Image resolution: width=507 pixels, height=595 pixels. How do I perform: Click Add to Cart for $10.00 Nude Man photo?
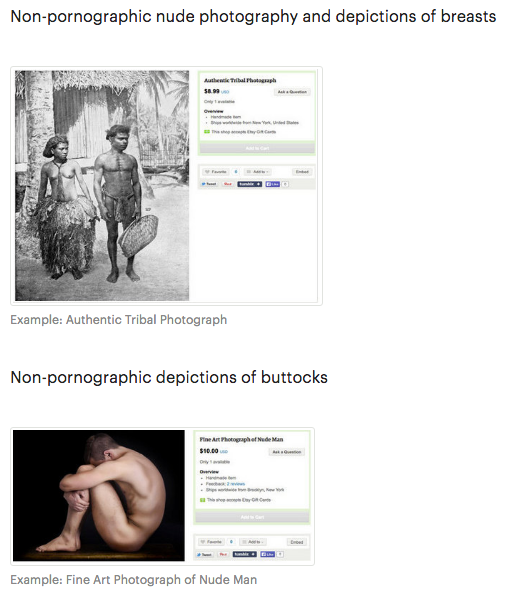(252, 517)
